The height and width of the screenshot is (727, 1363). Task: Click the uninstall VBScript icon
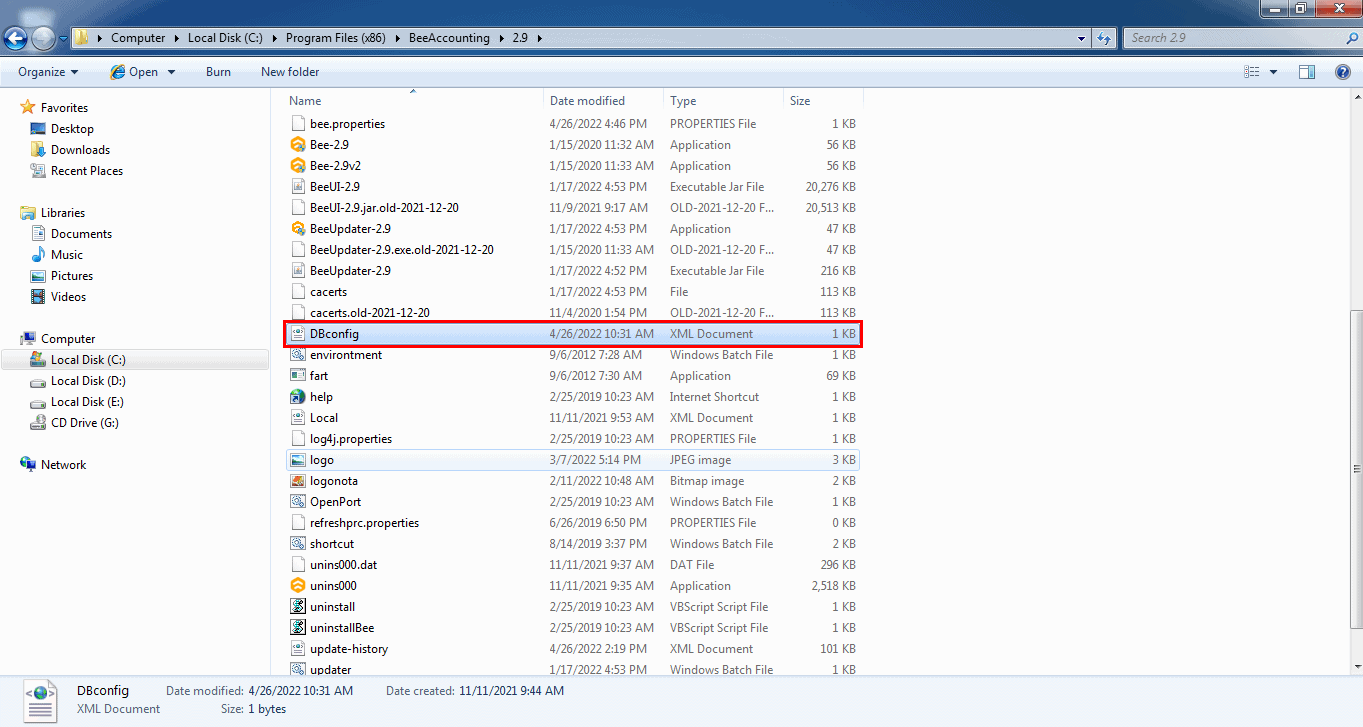(297, 607)
